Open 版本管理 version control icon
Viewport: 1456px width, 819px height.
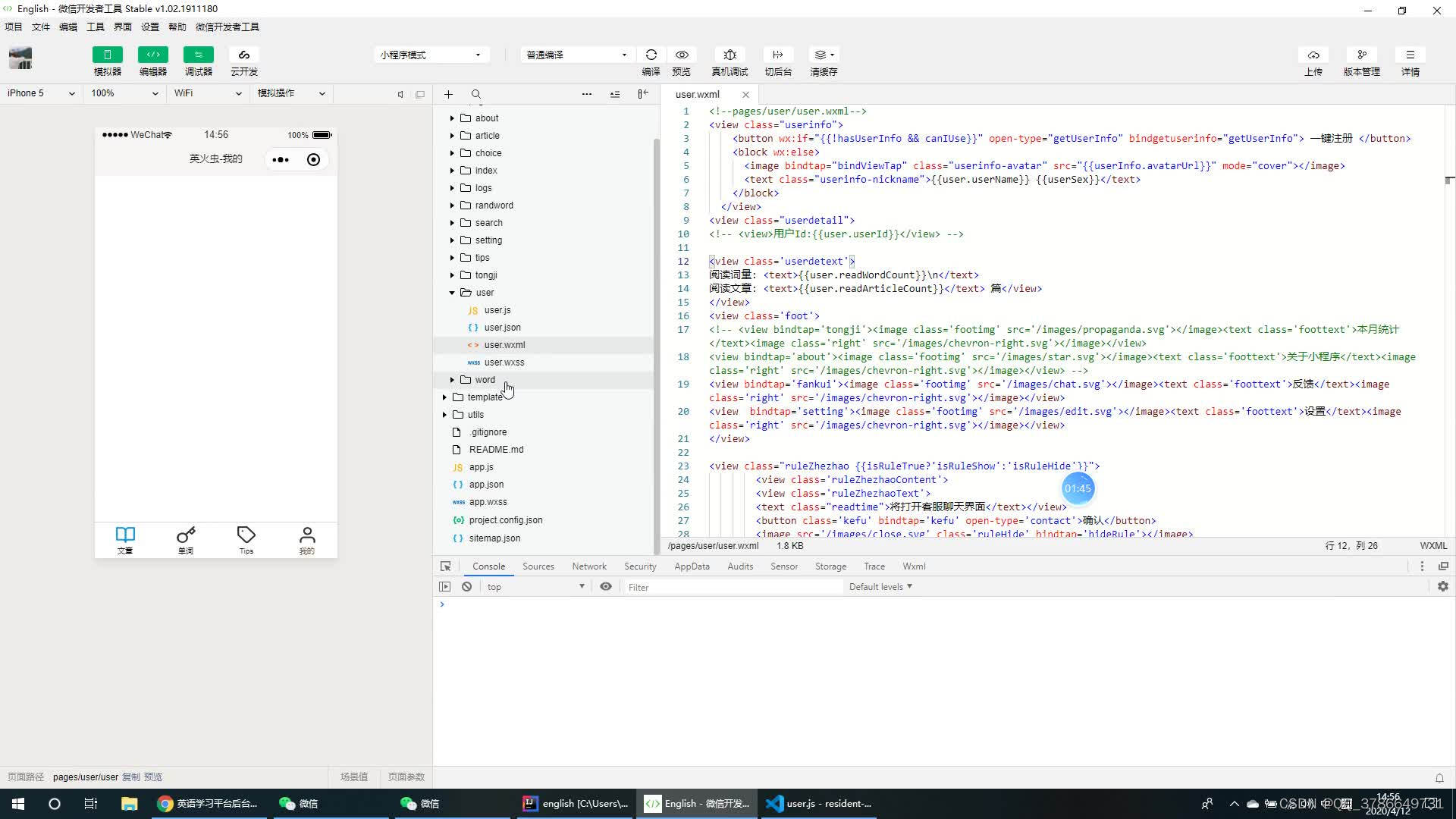(1362, 55)
